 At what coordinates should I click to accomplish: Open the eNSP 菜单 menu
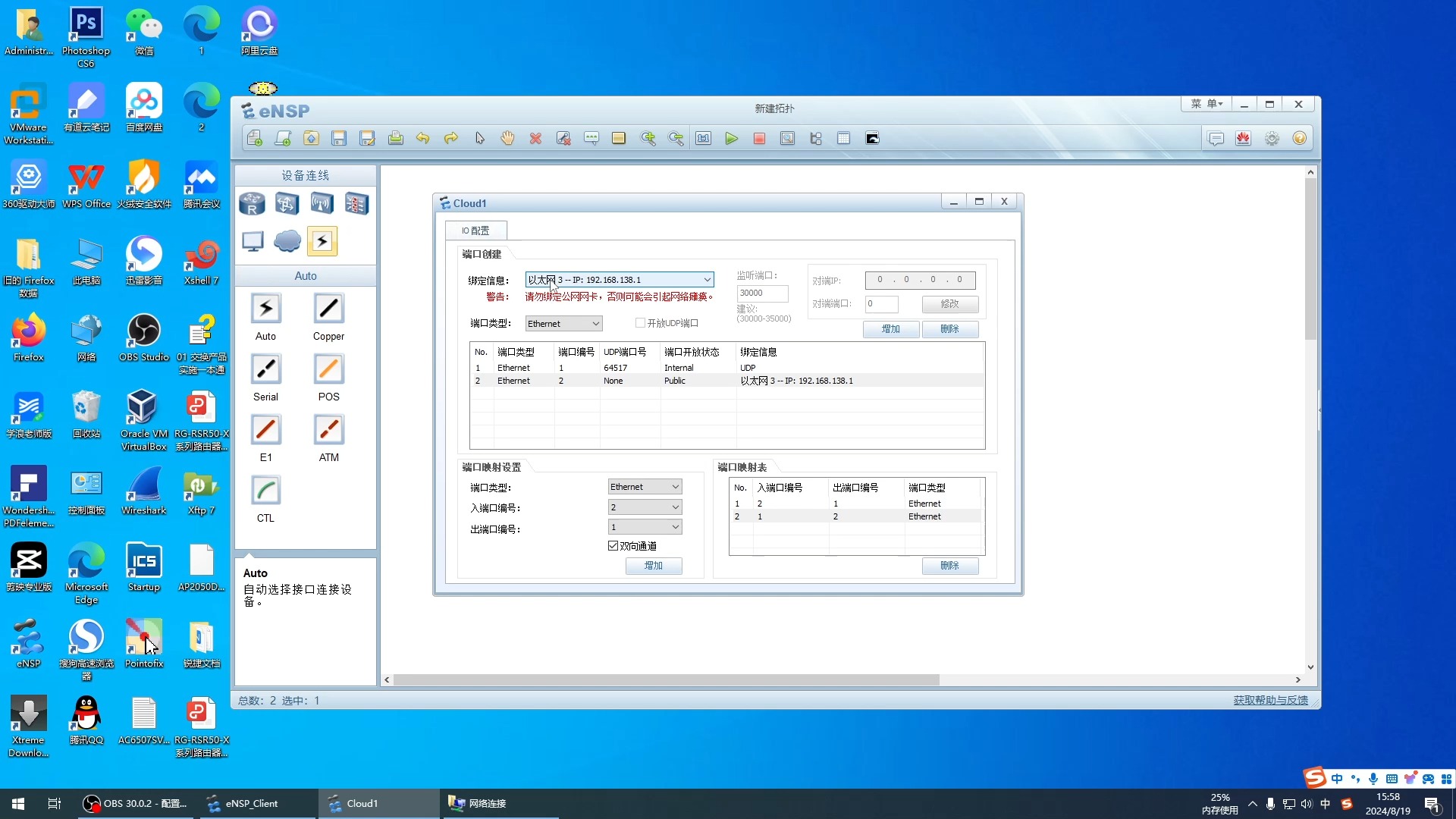pyautogui.click(x=1206, y=104)
